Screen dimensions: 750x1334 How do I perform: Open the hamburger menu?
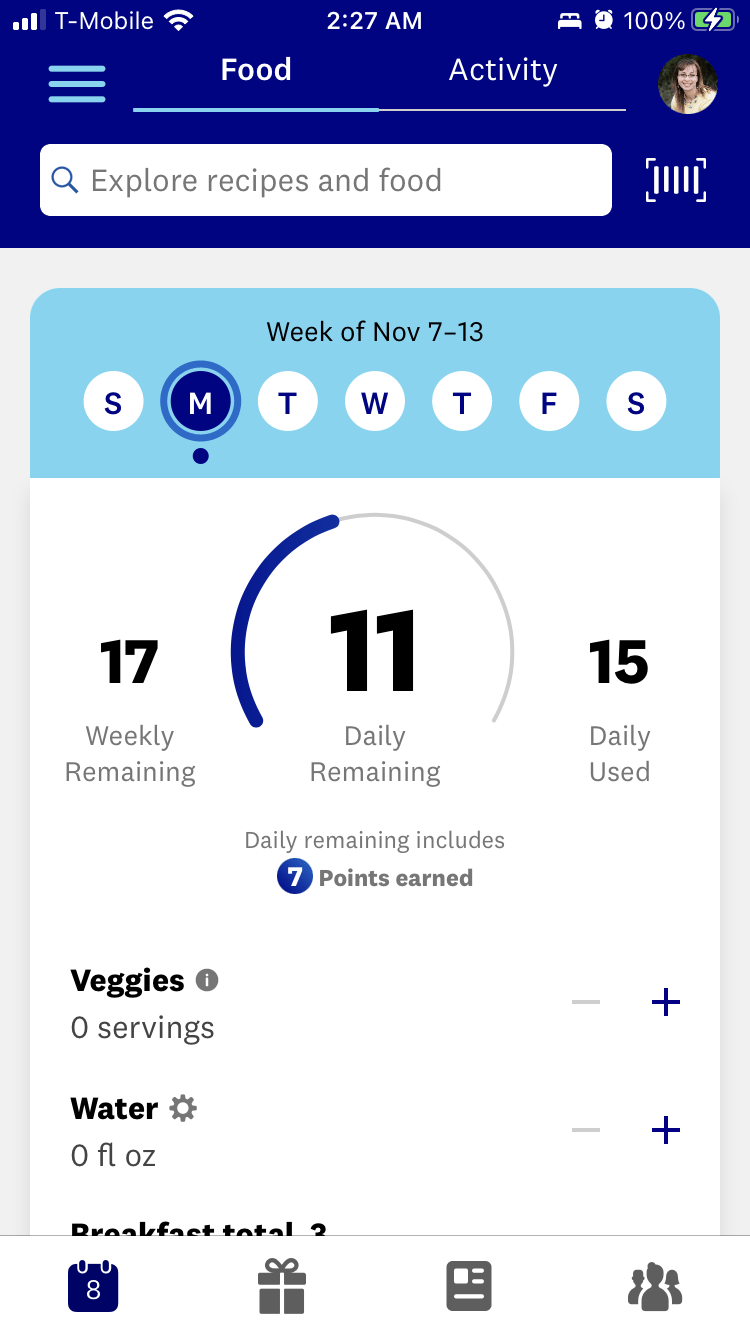[x=77, y=84]
